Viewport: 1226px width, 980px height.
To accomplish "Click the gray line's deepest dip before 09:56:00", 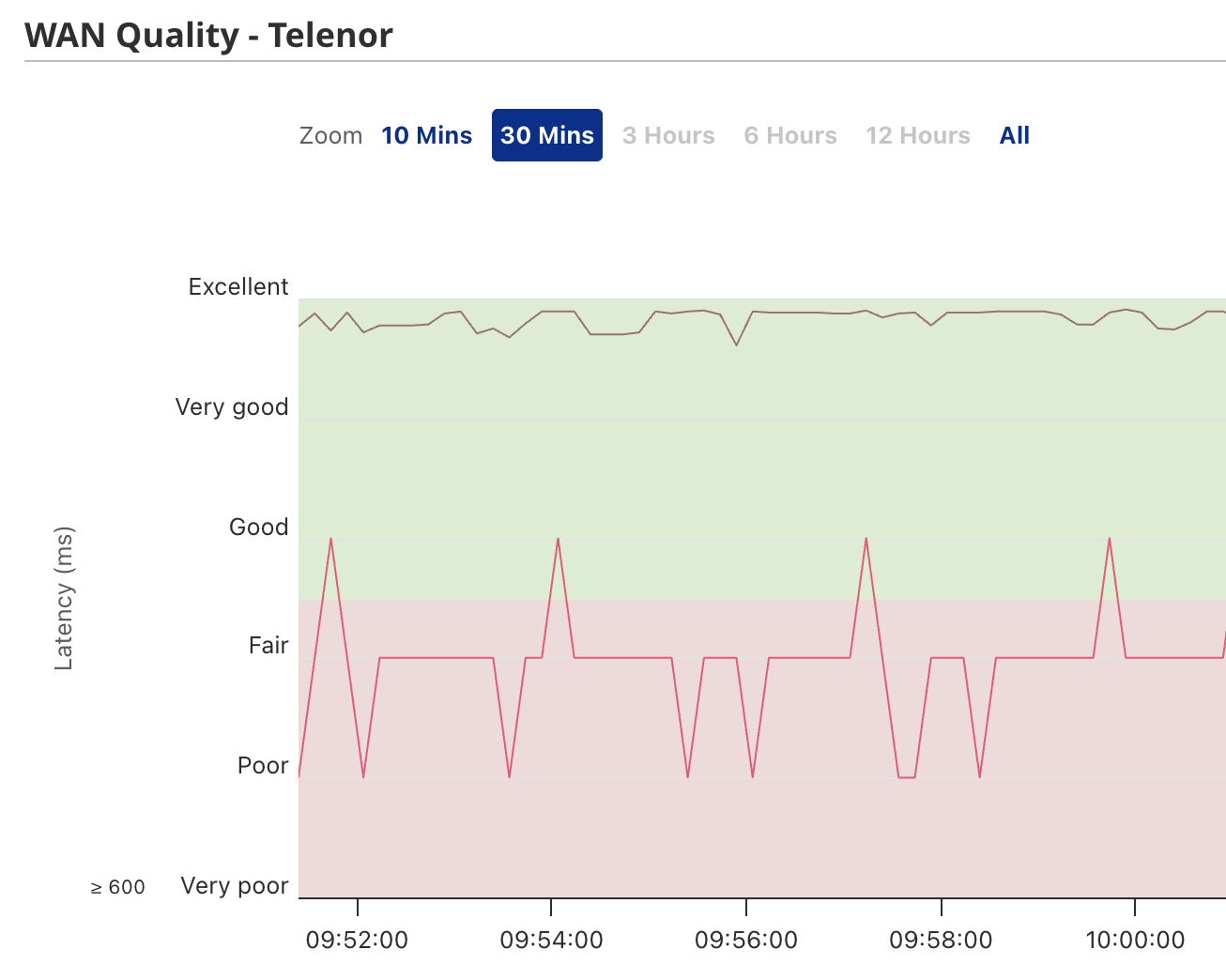I will [737, 345].
